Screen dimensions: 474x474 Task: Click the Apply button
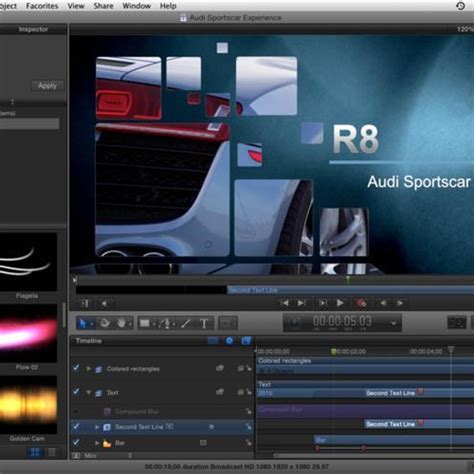(47, 86)
